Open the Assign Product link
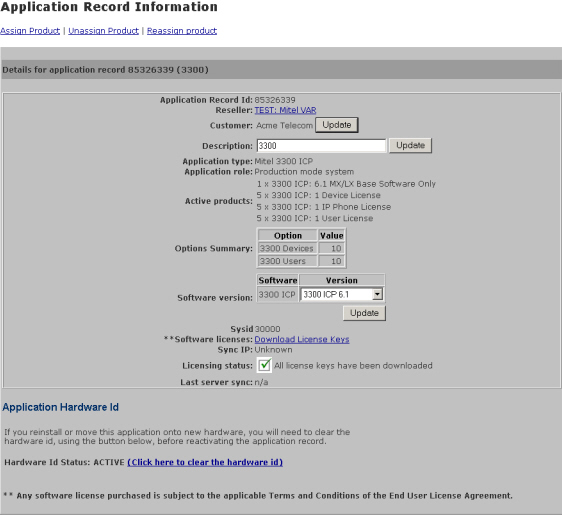The width and height of the screenshot is (562, 515). coord(30,31)
